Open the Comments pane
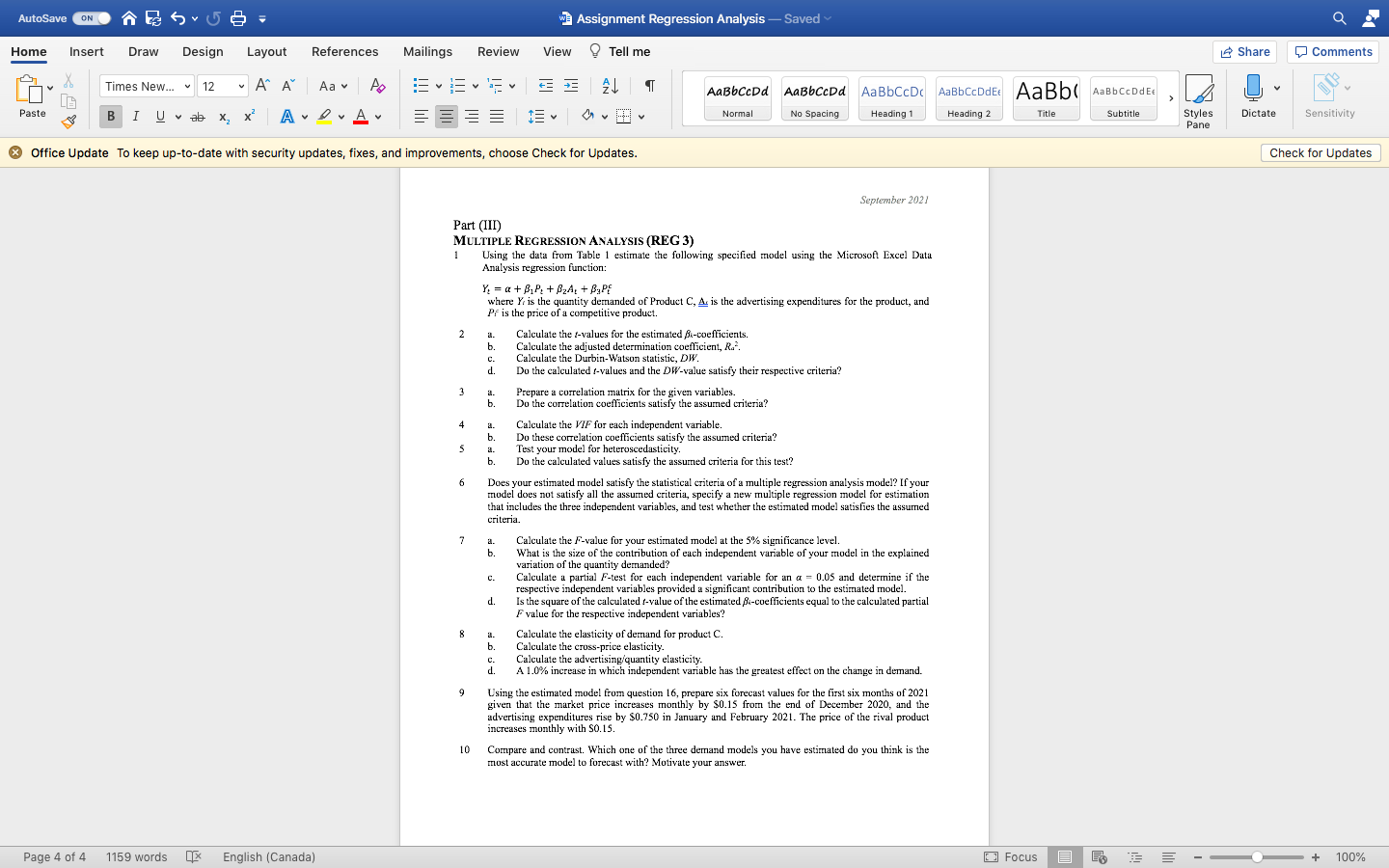 [1333, 52]
